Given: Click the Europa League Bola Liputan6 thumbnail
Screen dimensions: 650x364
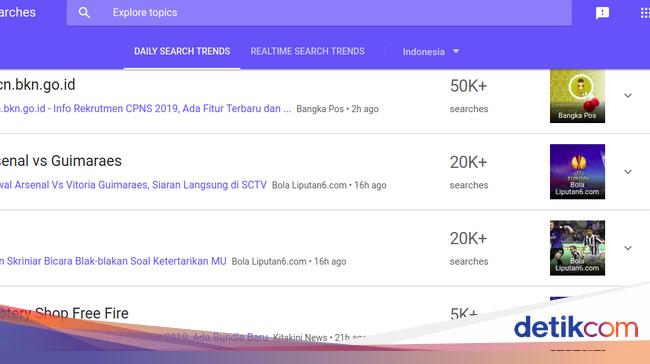Looking at the screenshot, I should coord(577,172).
